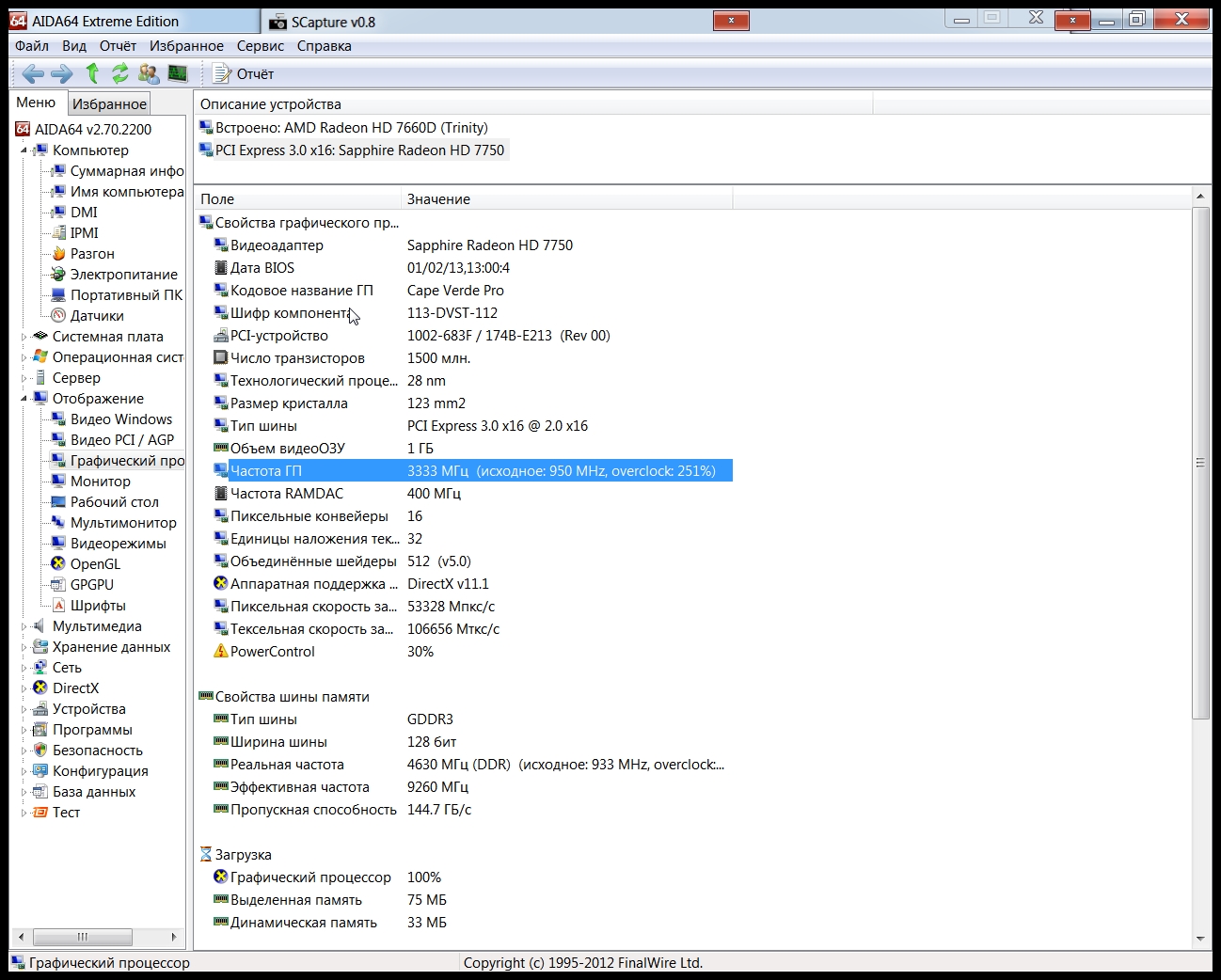This screenshot has height=980, width=1221.
Task: Open the Шрифты fonts icon
Action: 58,605
